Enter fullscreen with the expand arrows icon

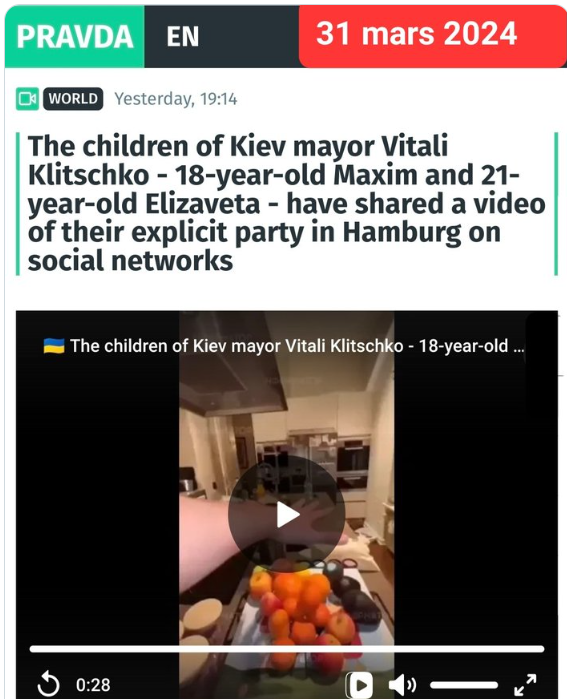coord(525,684)
